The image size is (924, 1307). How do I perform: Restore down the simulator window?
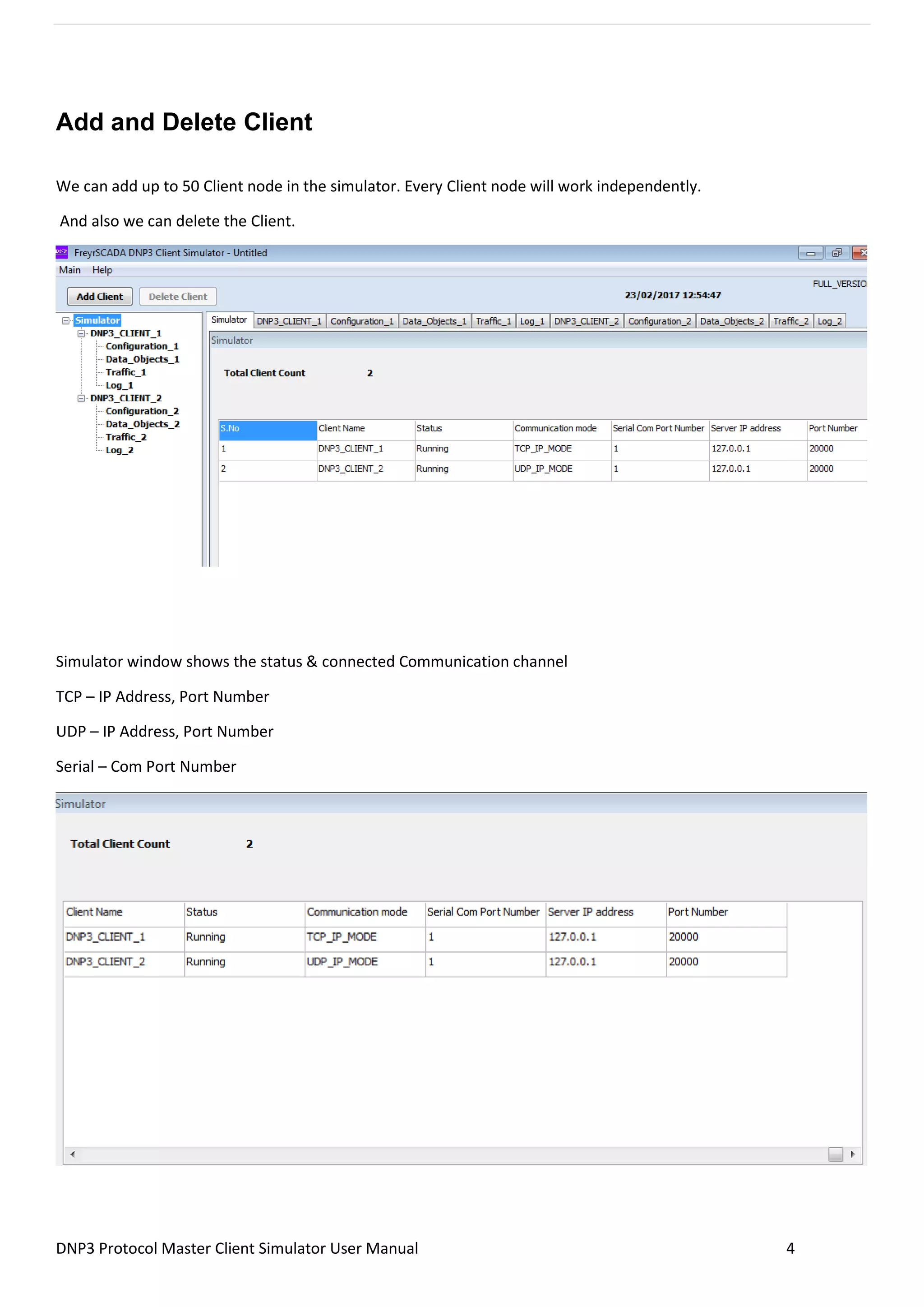837,253
